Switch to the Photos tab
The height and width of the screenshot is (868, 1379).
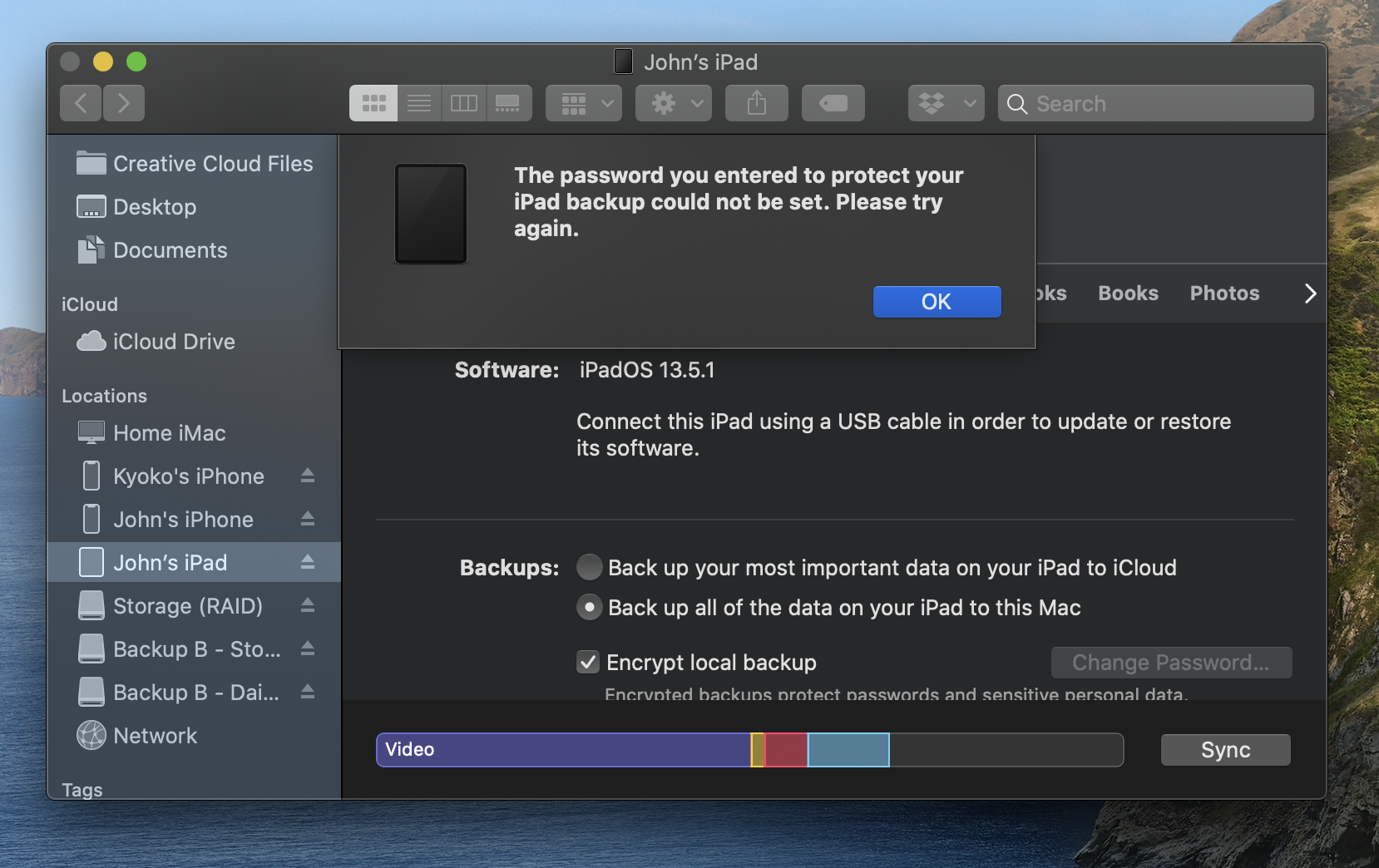(1223, 293)
